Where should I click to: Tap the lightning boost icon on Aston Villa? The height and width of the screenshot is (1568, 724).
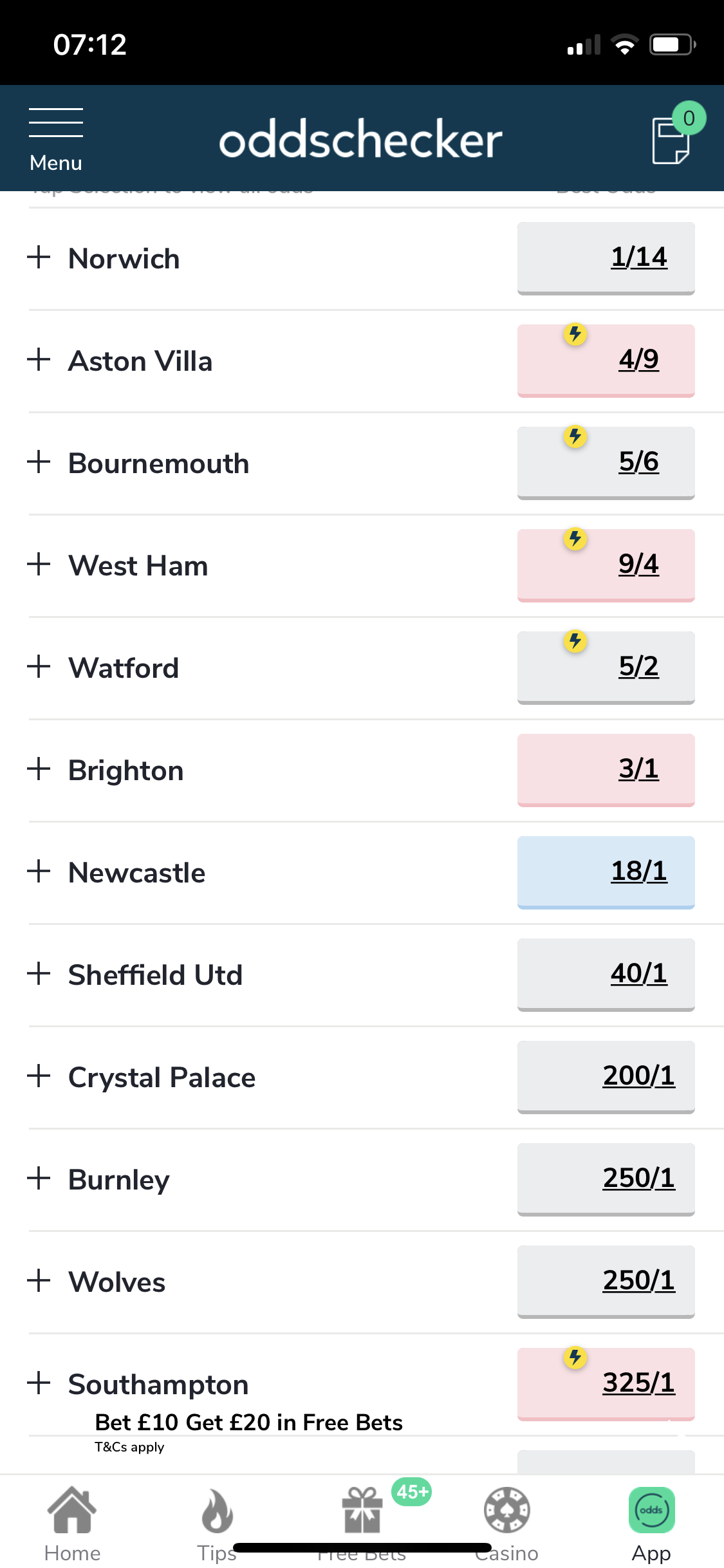575,334
